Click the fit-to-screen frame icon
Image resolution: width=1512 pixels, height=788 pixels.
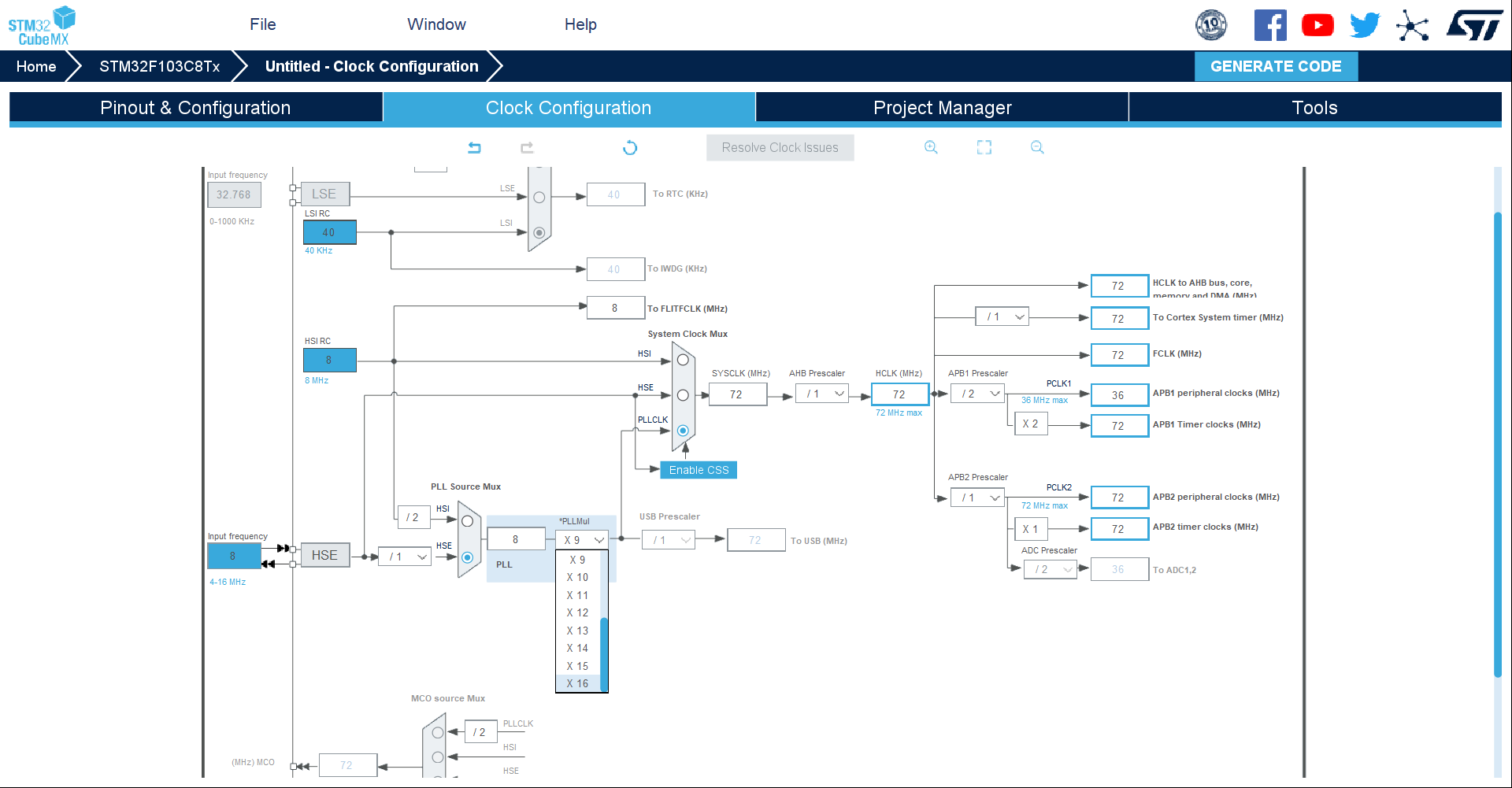pyautogui.click(x=984, y=147)
